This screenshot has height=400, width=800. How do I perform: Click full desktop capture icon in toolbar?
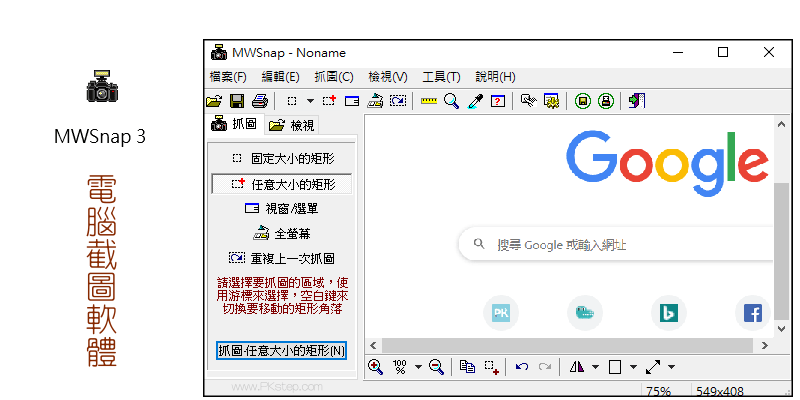(375, 101)
